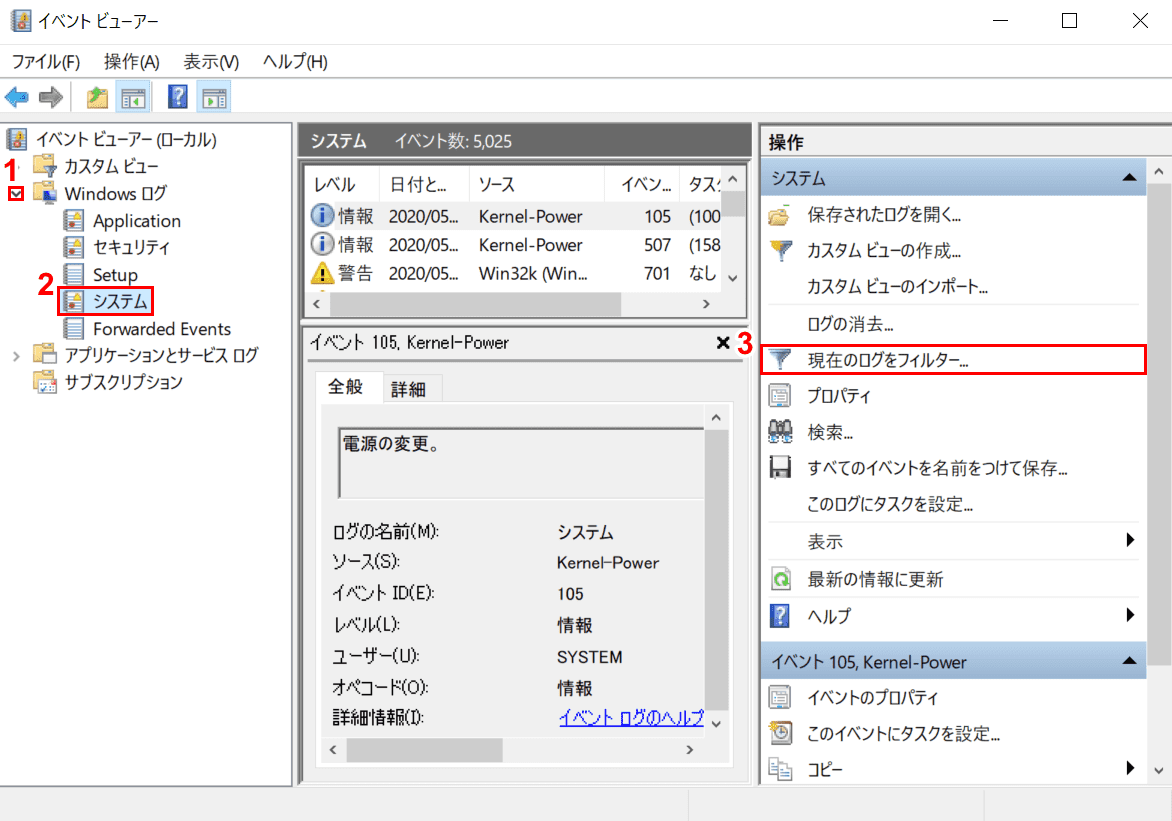
Task: Sort events by 日付と... column header
Action: pos(425,185)
